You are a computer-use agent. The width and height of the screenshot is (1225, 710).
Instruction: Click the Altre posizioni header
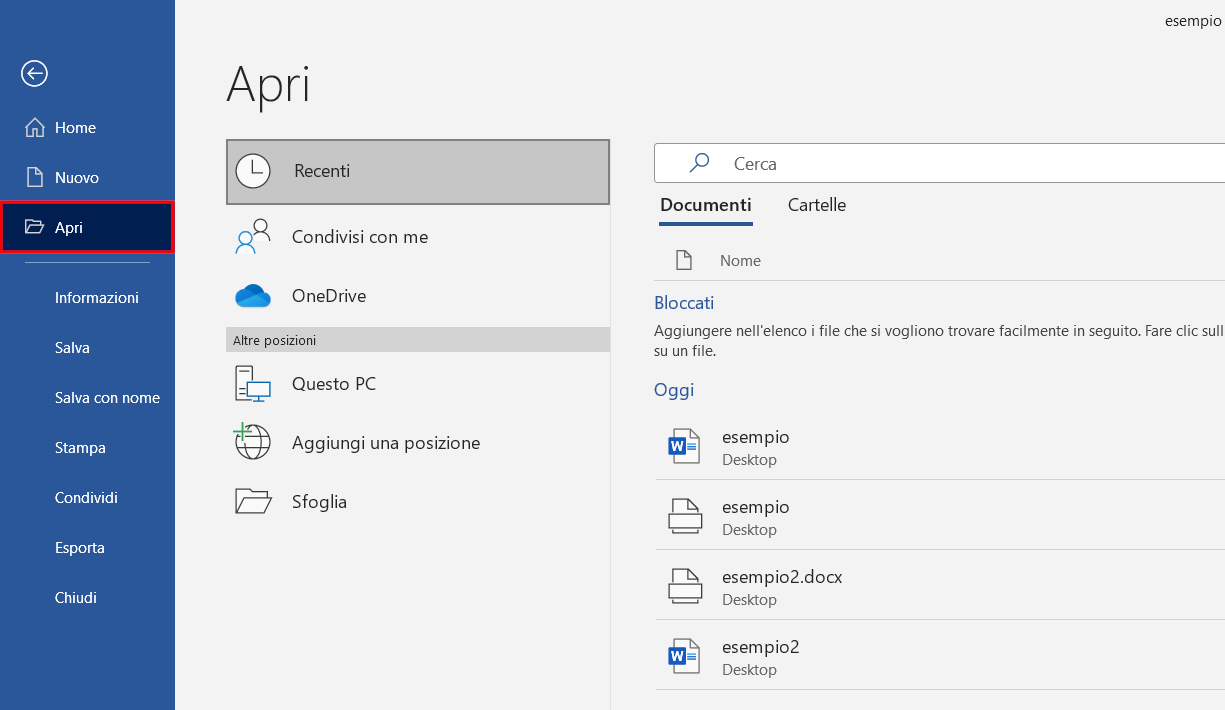[418, 340]
